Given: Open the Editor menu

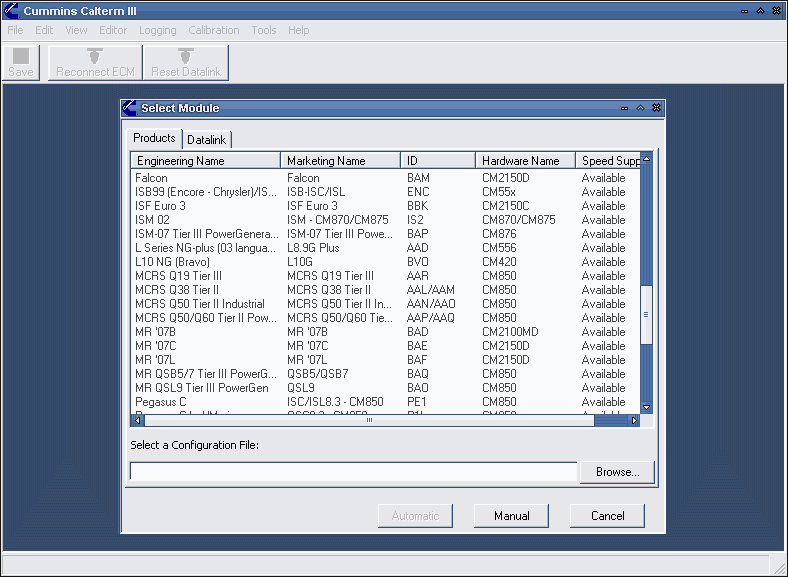Looking at the screenshot, I should click(113, 30).
